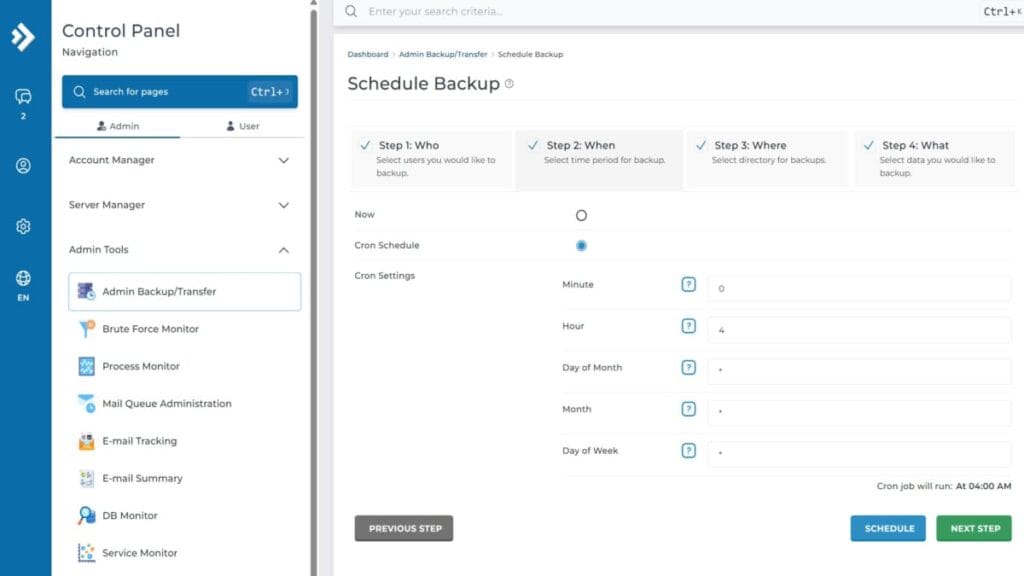Open the EN language globe icon

(23, 278)
